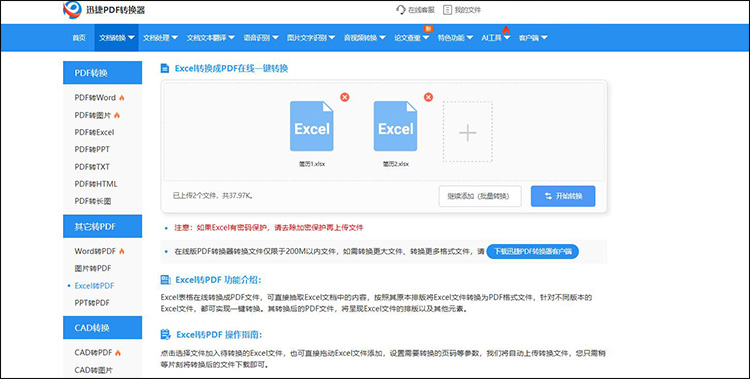Image resolution: width=750 pixels, height=379 pixels.
Task: Click 下载迅捷PDF转换器客户端 button
Action: pyautogui.click(x=532, y=251)
